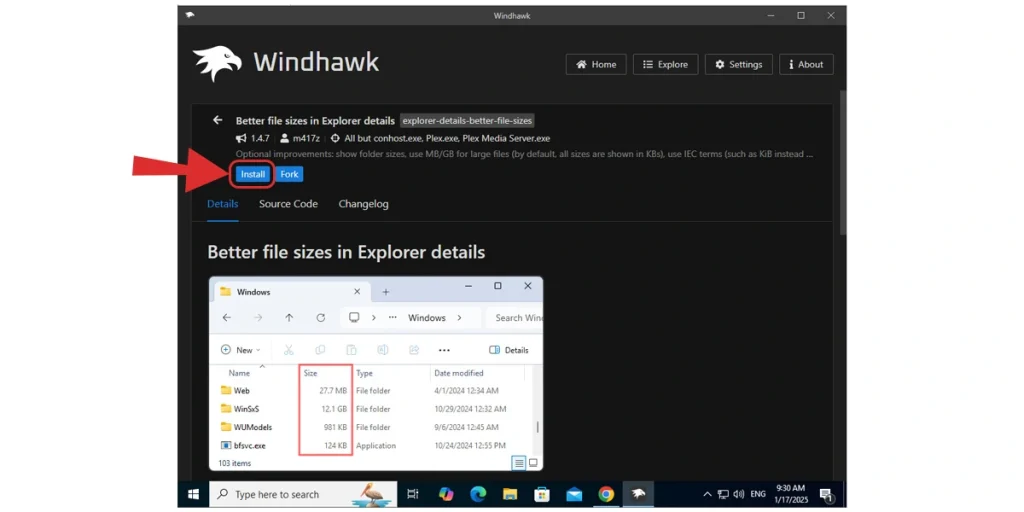Open the Home page
This screenshot has width=1024, height=512.
(596, 65)
